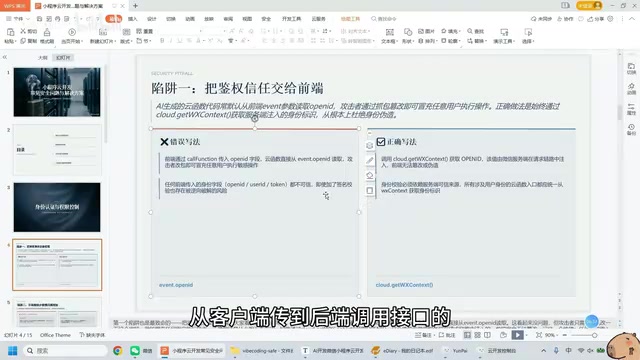Open the 90% zoom level dropdown
This screenshot has height=360, width=640.
tap(551, 335)
